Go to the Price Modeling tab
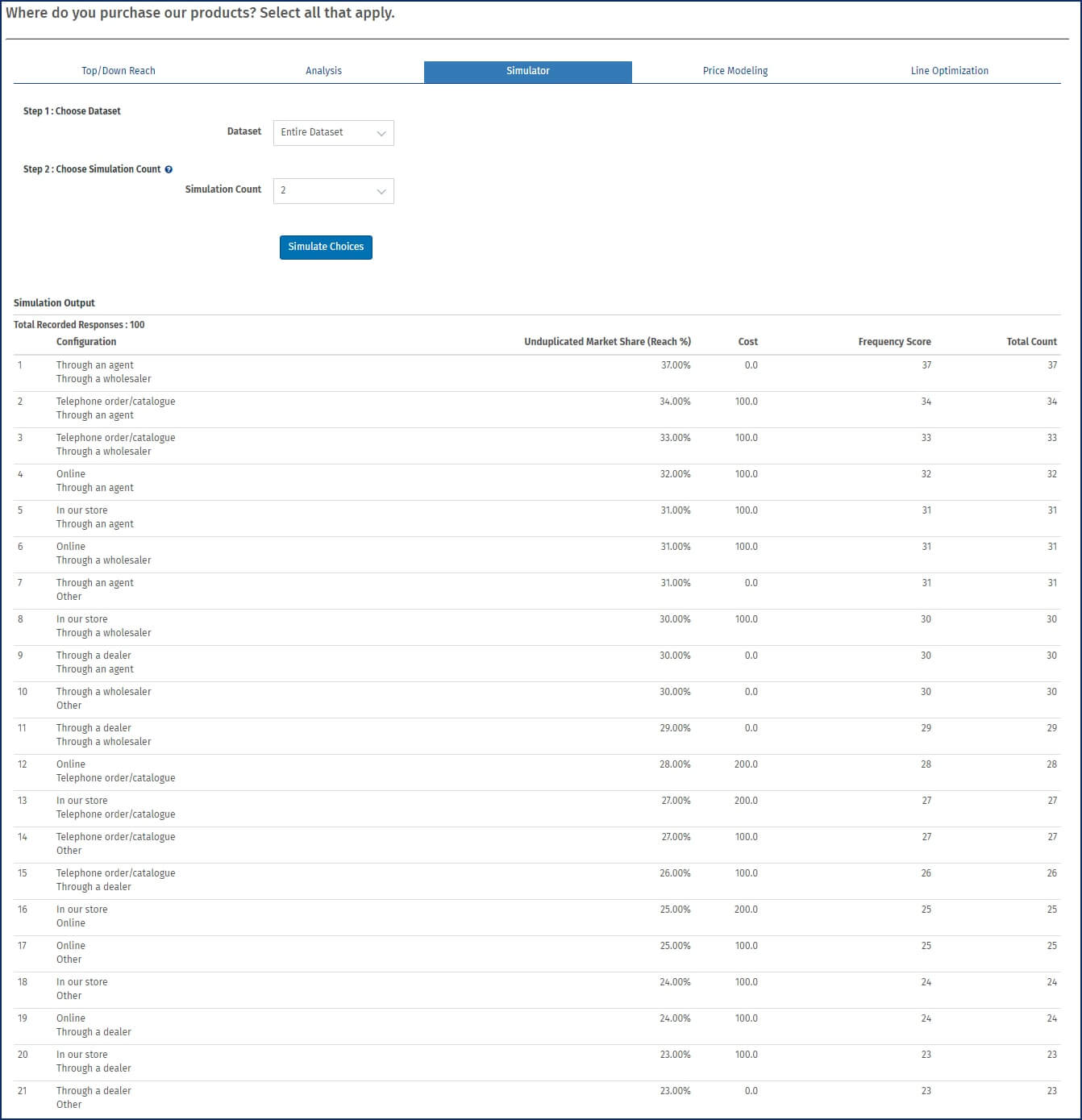1082x1120 pixels. (735, 71)
